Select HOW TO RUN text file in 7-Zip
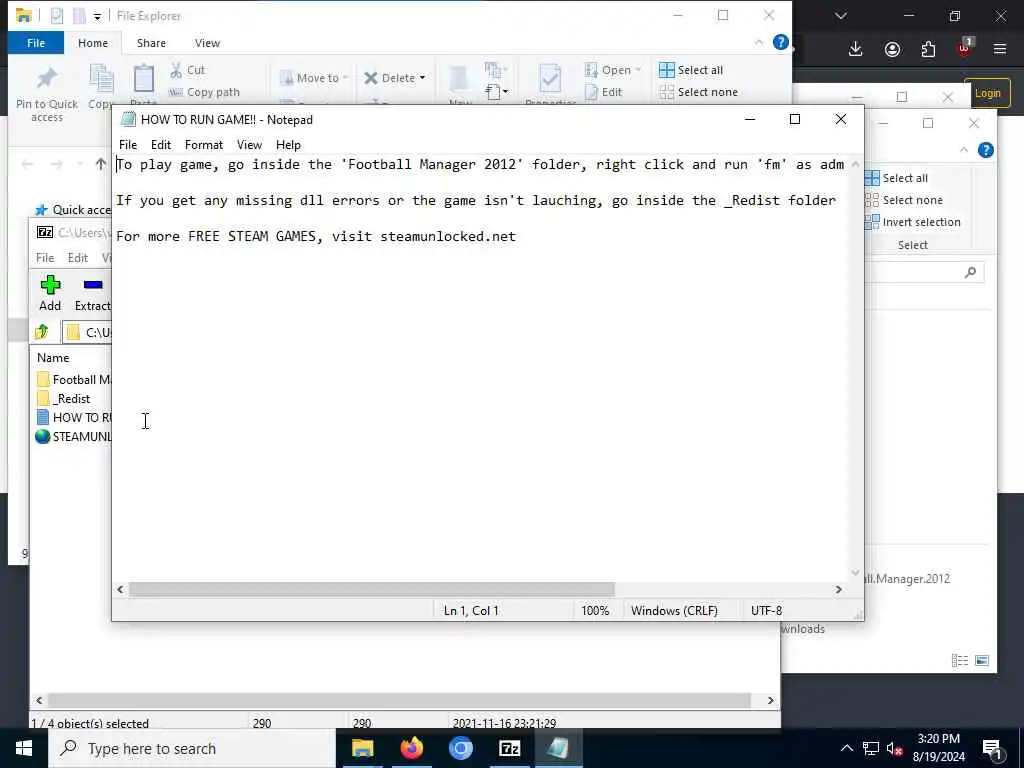Screen dimensions: 1024x768 tap(74, 418)
